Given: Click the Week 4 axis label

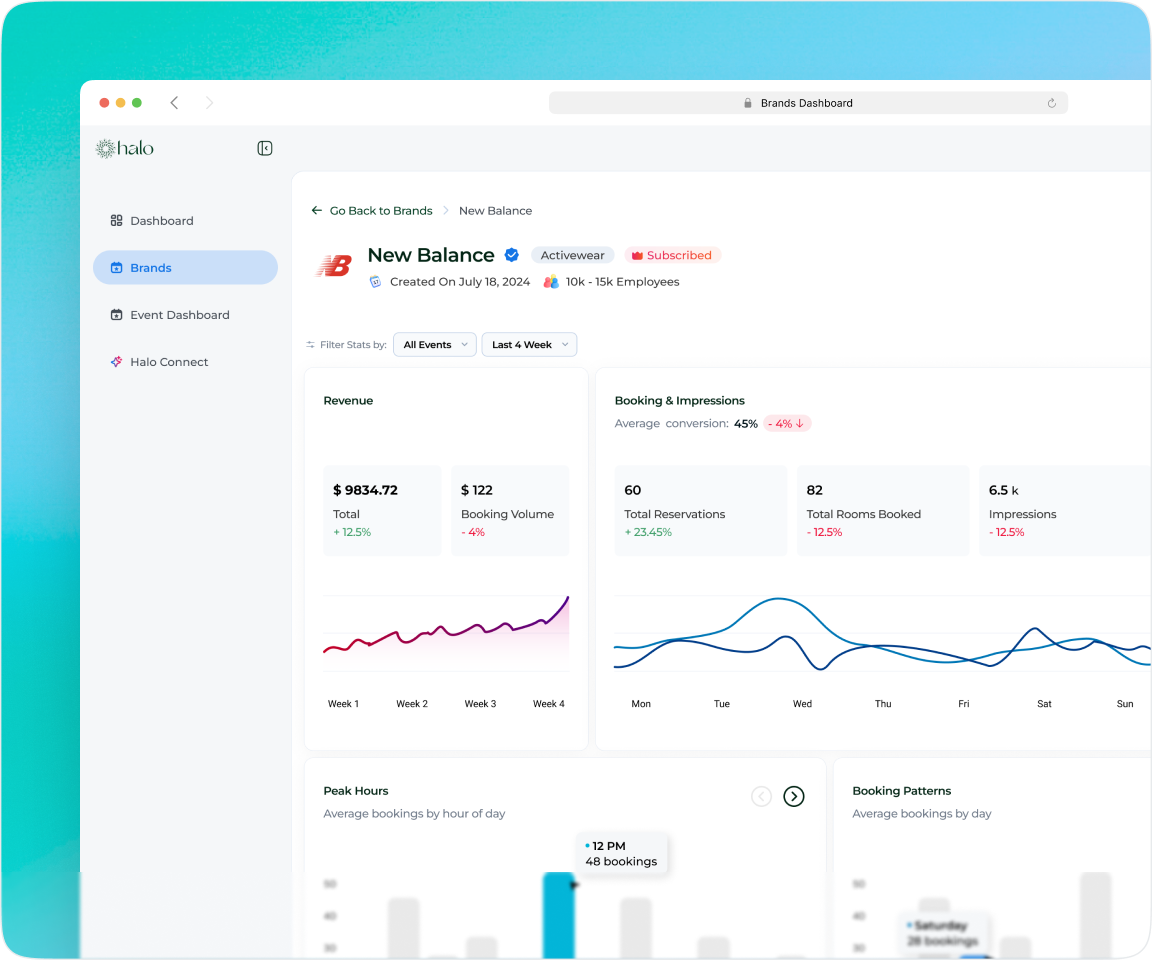Looking at the screenshot, I should (x=549, y=704).
